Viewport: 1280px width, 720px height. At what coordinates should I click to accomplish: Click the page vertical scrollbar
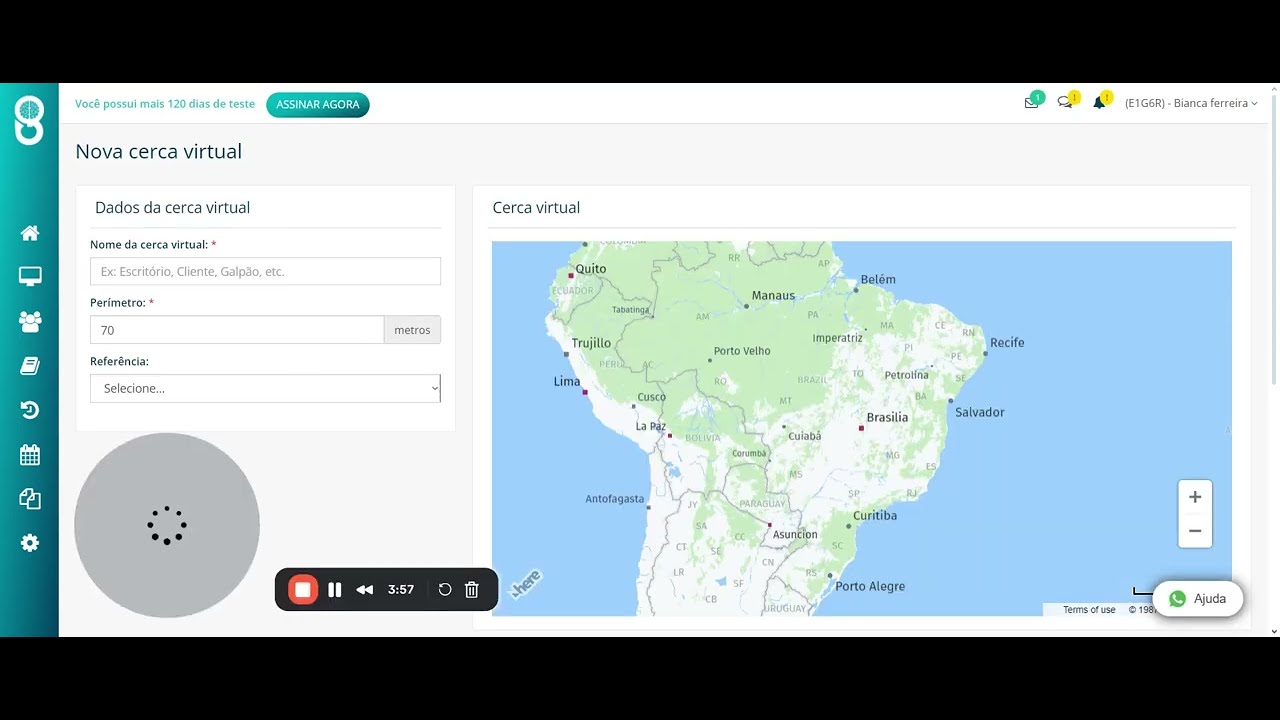click(x=1274, y=240)
